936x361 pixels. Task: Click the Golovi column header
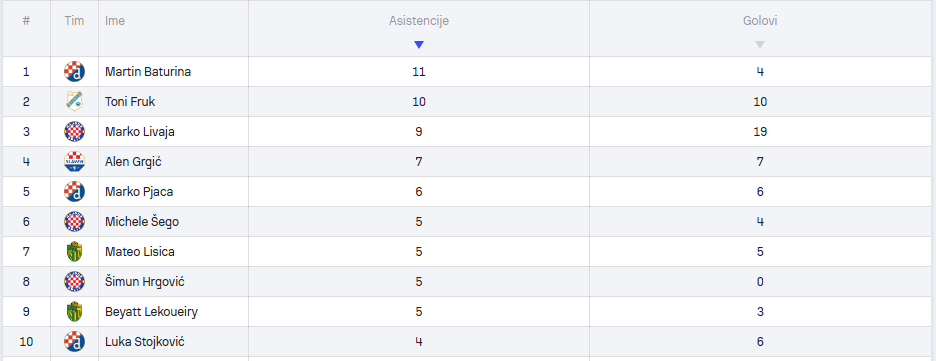coord(760,21)
